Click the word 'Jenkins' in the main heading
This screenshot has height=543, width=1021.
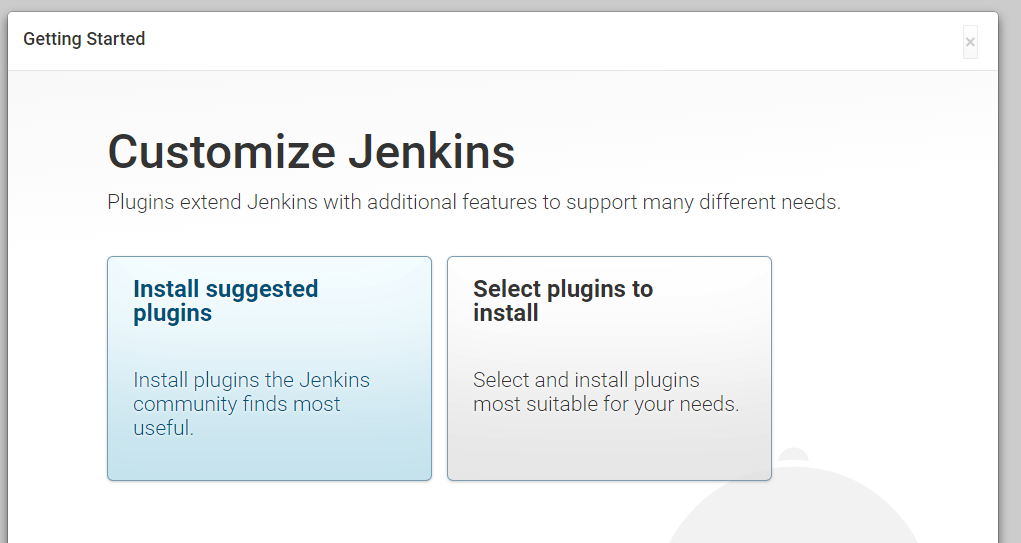(431, 152)
